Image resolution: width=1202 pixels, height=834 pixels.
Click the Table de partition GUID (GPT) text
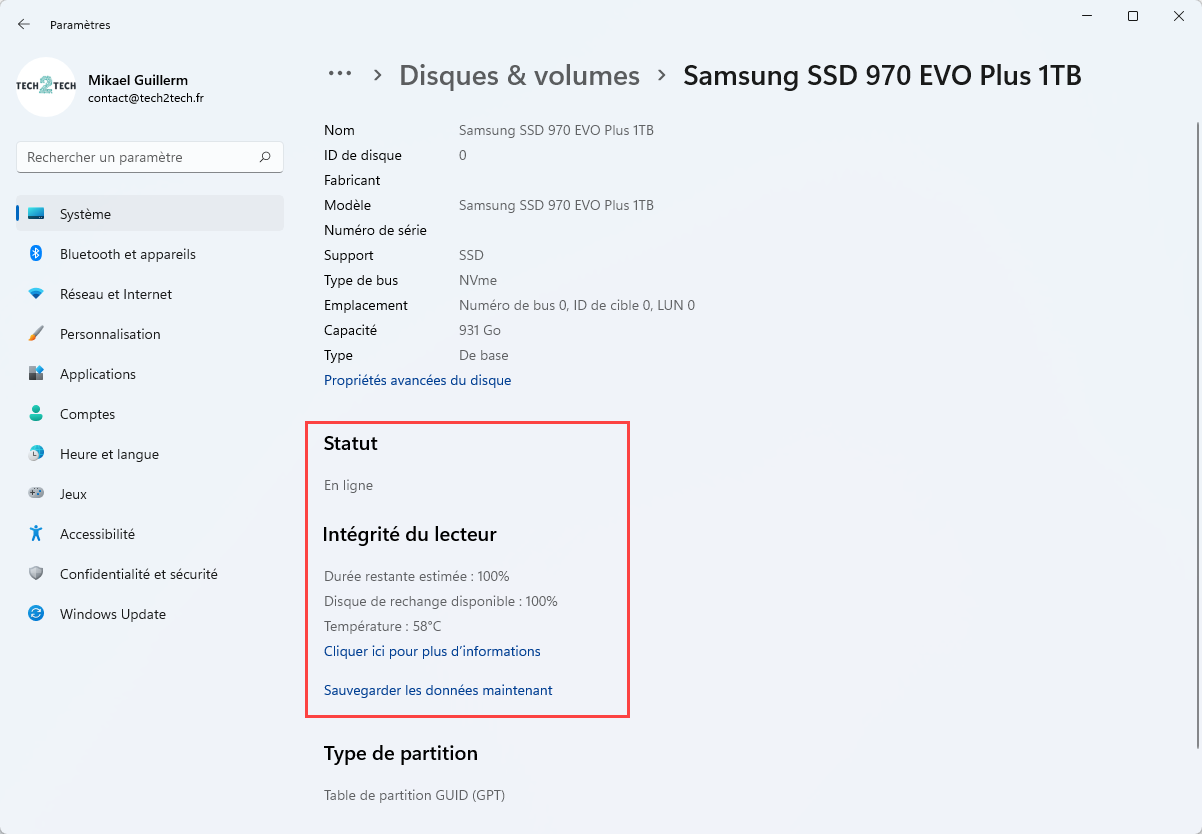[415, 796]
